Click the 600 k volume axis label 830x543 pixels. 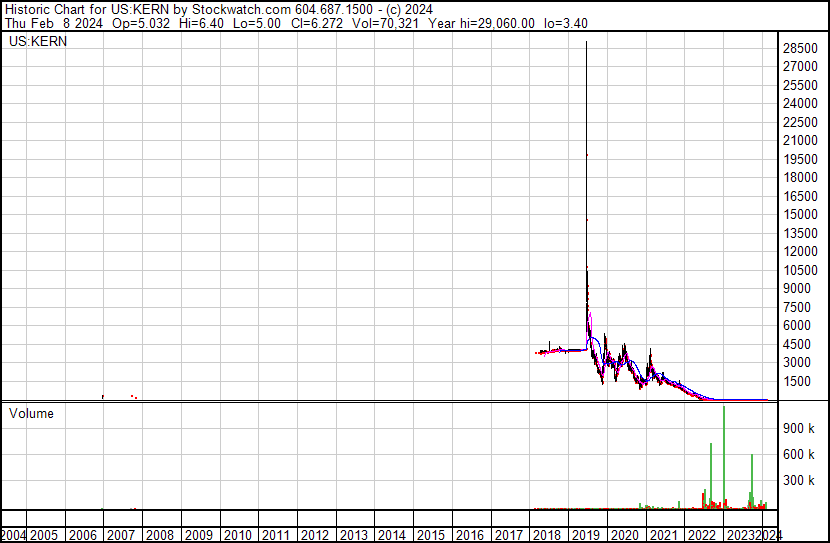799,455
